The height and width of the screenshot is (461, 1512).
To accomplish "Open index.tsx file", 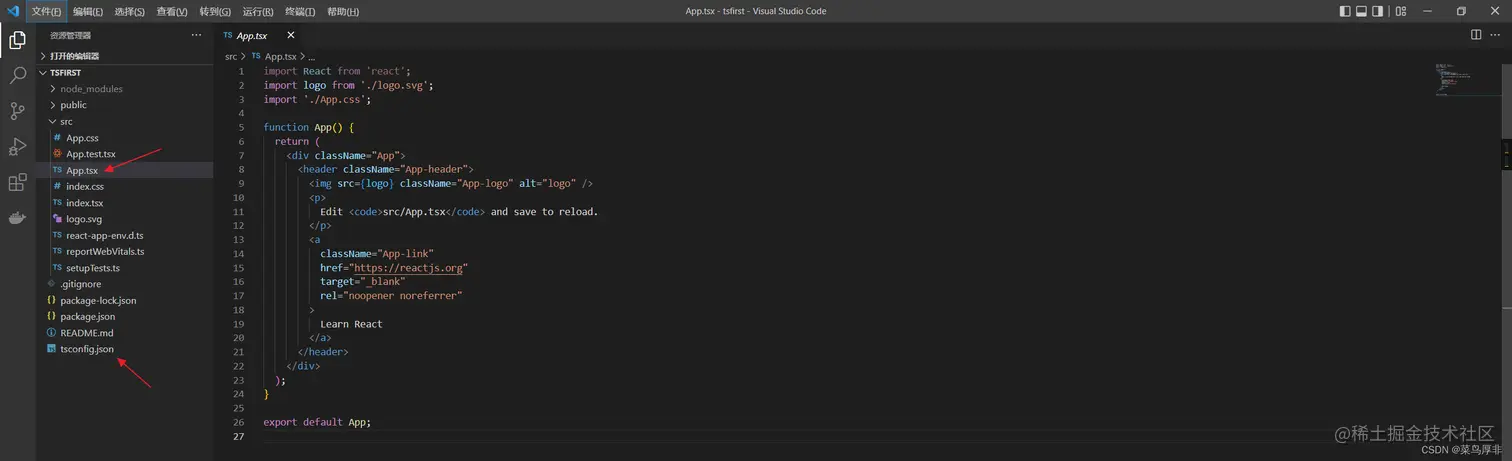I will 125,203.
